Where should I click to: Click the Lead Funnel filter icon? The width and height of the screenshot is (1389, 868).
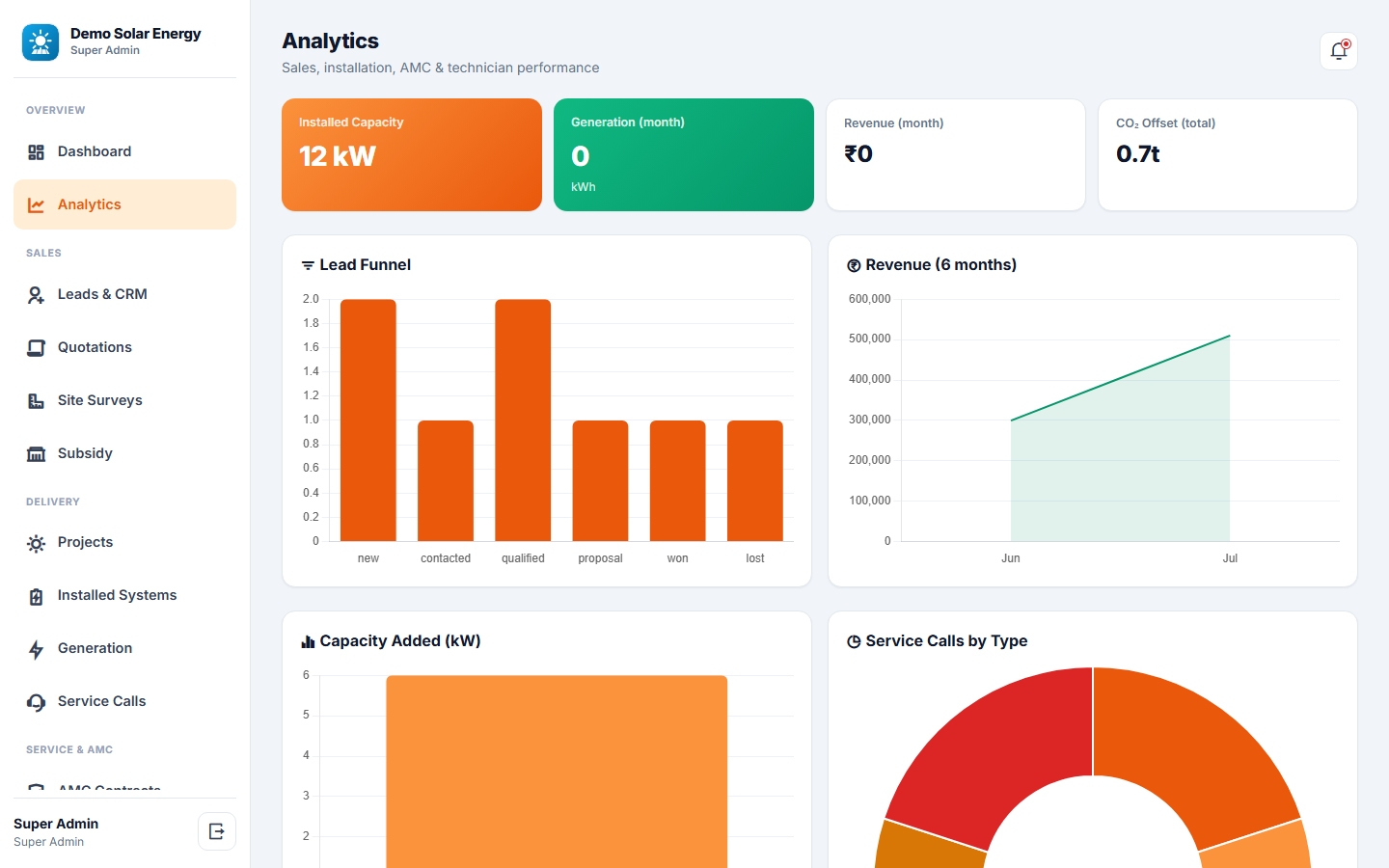(x=308, y=265)
